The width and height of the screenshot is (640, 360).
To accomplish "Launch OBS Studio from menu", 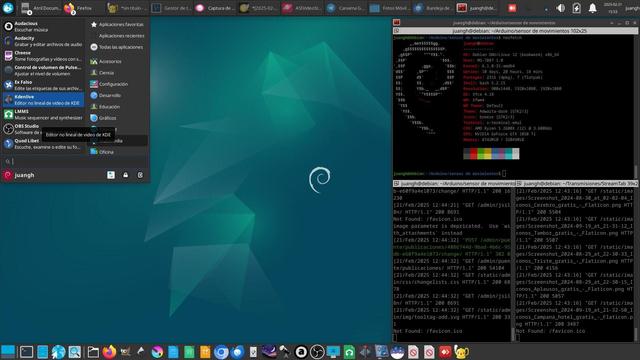I will click(43, 129).
